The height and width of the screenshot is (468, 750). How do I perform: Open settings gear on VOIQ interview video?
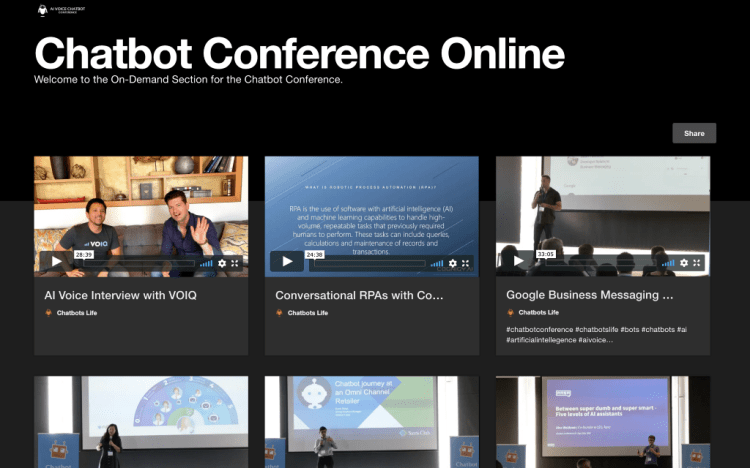click(221, 263)
